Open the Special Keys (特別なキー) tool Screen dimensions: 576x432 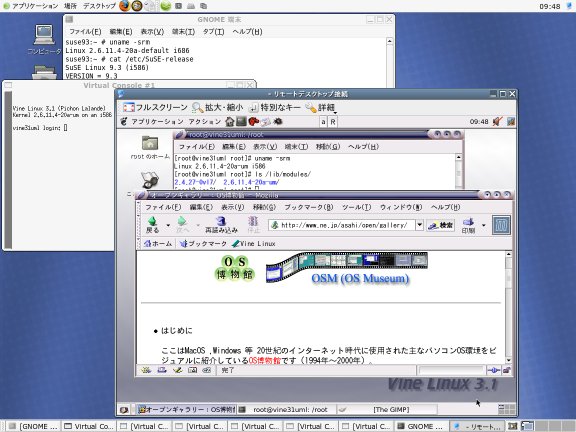274,108
